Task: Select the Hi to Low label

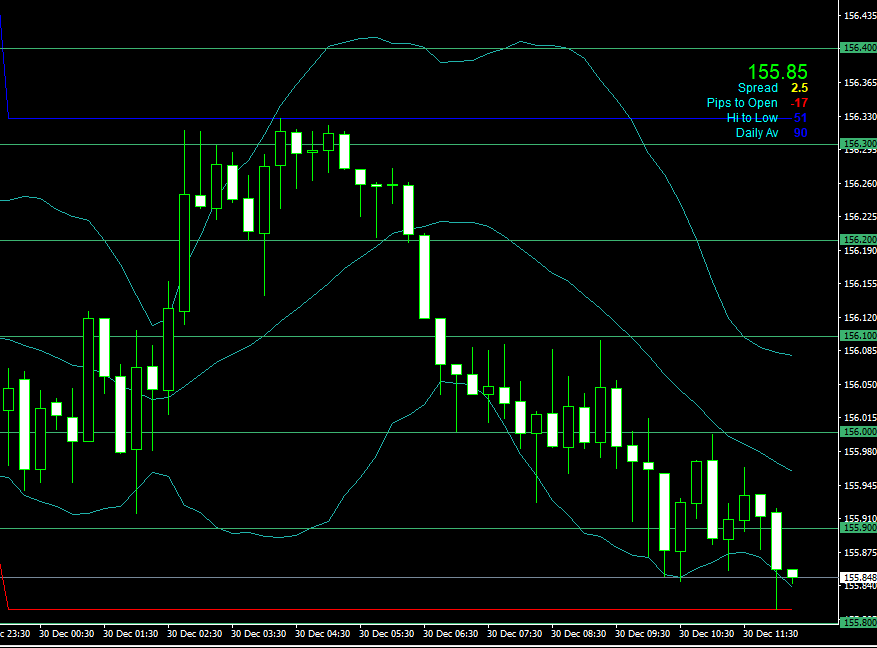Action: pos(751,118)
